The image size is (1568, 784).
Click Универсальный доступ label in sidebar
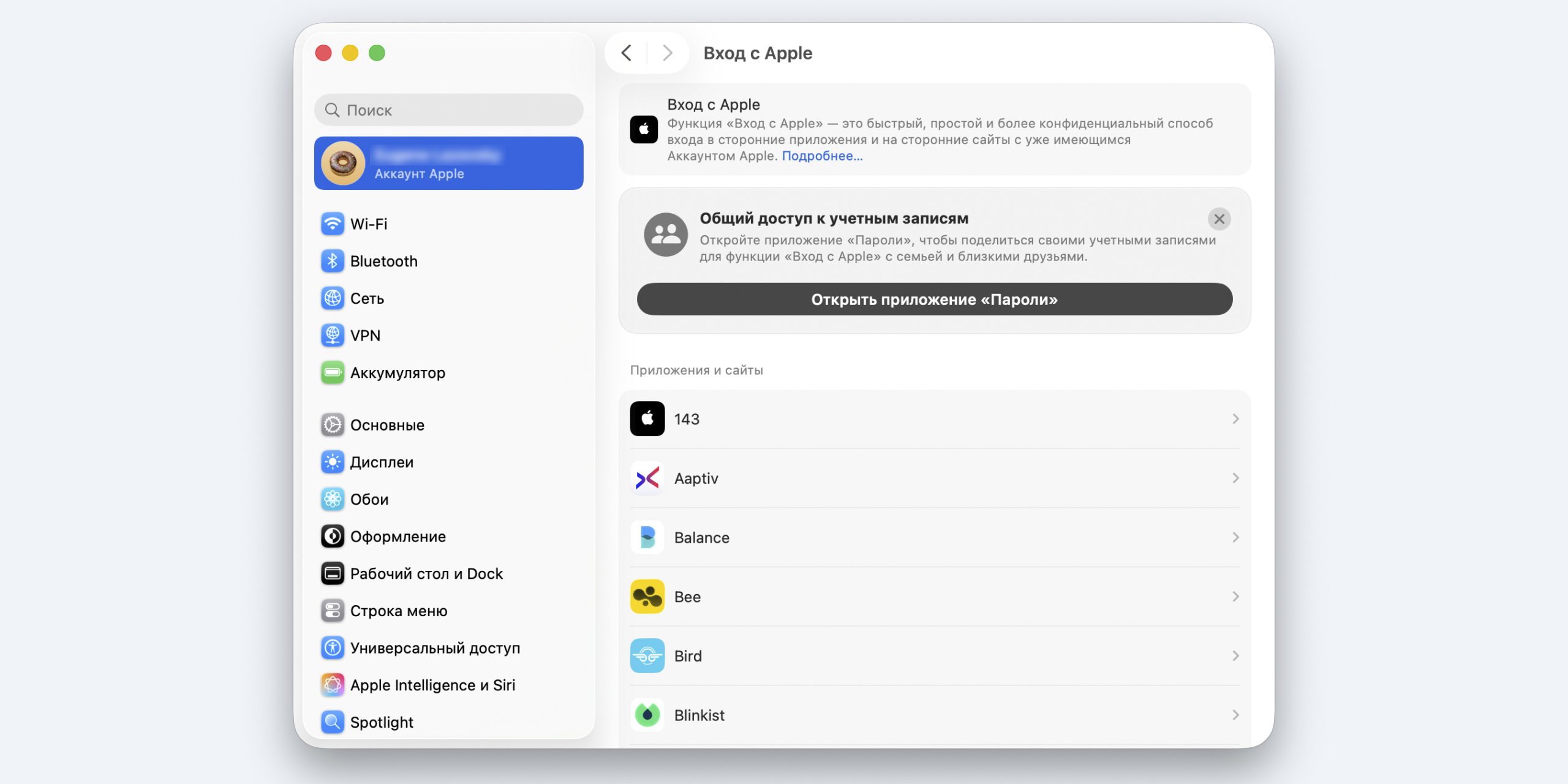[435, 648]
